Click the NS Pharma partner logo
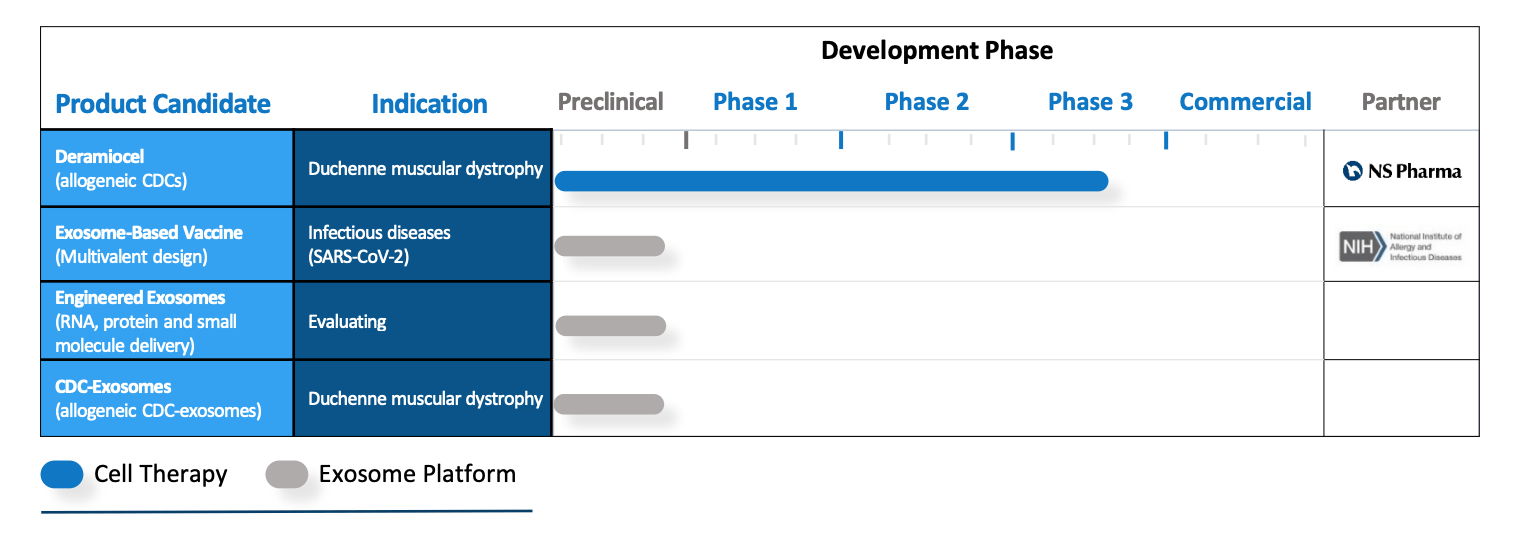1538x550 pixels. pyautogui.click(x=1401, y=171)
